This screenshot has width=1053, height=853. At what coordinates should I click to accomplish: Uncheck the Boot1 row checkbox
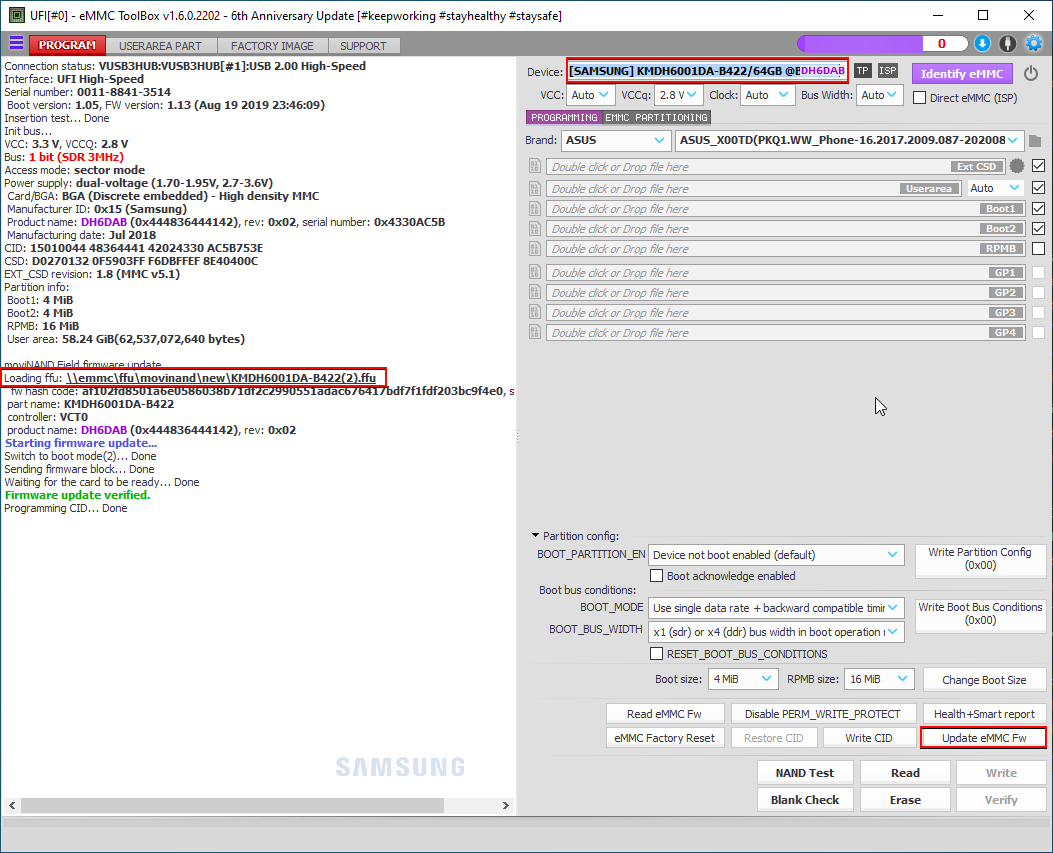point(1038,208)
